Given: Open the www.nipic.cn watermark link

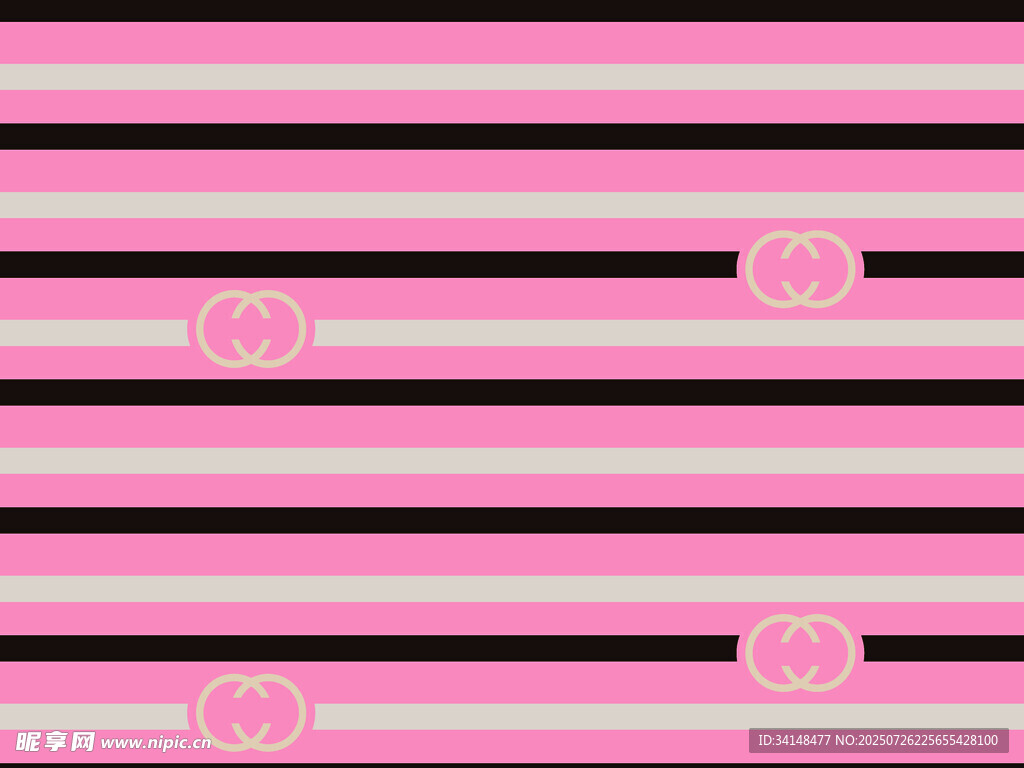Looking at the screenshot, I should point(156,742).
